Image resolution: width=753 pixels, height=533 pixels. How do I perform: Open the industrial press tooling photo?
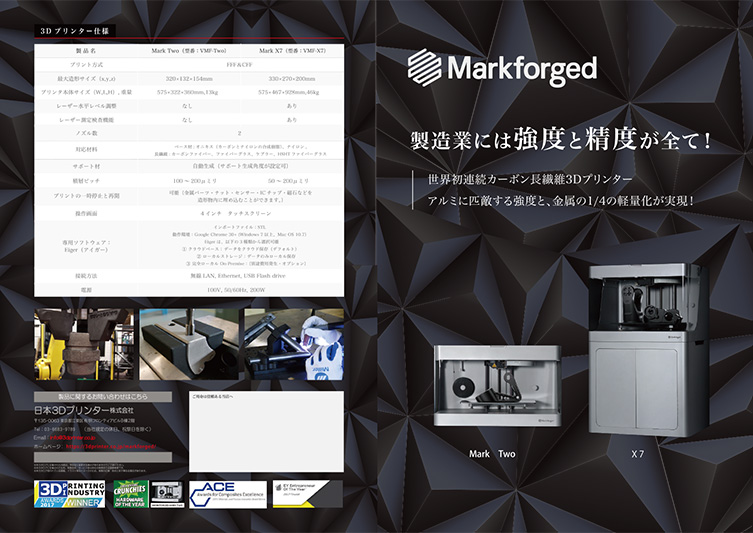click(84, 344)
